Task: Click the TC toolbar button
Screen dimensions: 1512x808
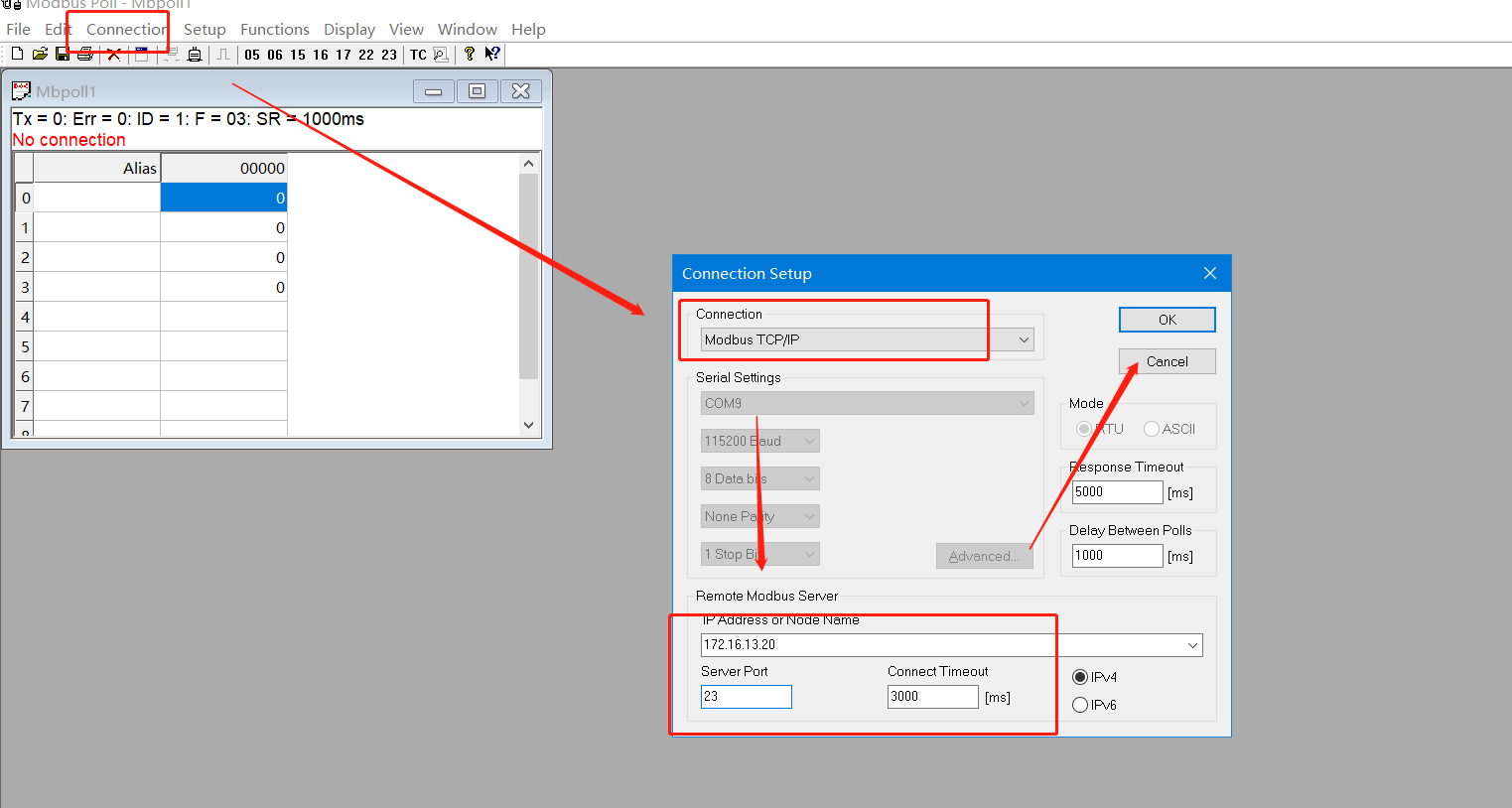Action: pyautogui.click(x=418, y=55)
